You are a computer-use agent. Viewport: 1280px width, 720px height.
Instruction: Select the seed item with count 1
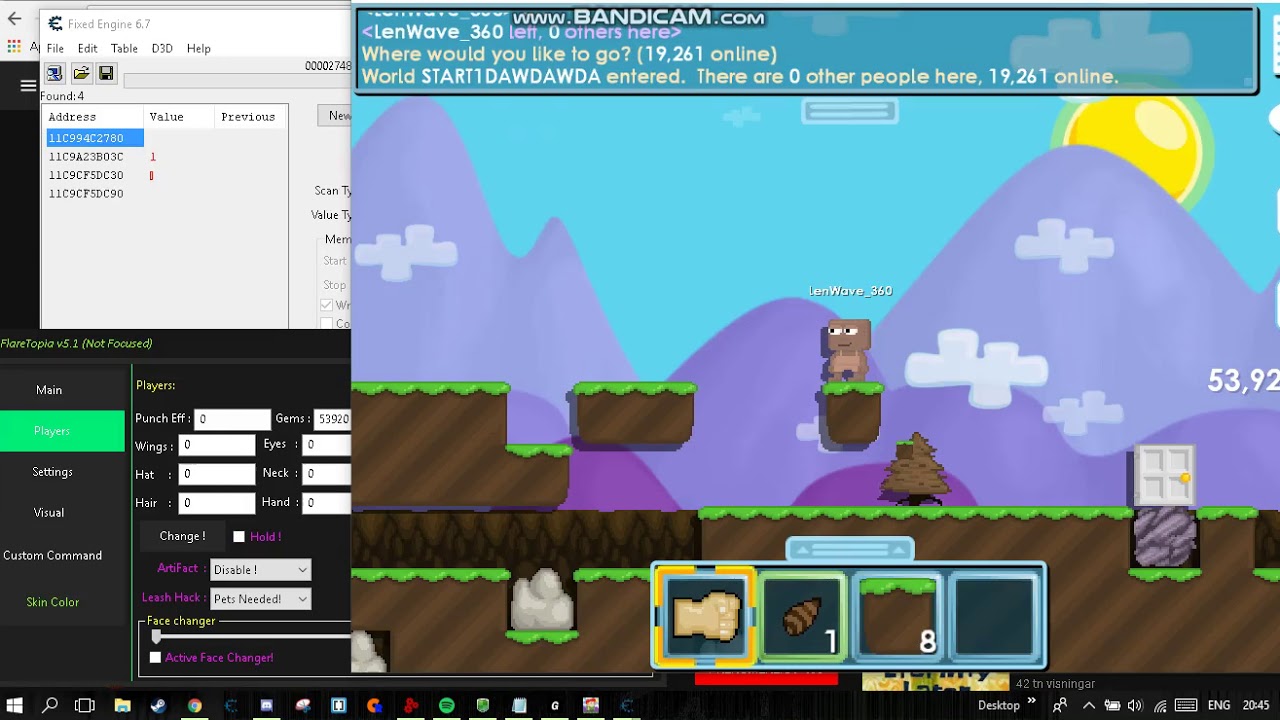802,616
